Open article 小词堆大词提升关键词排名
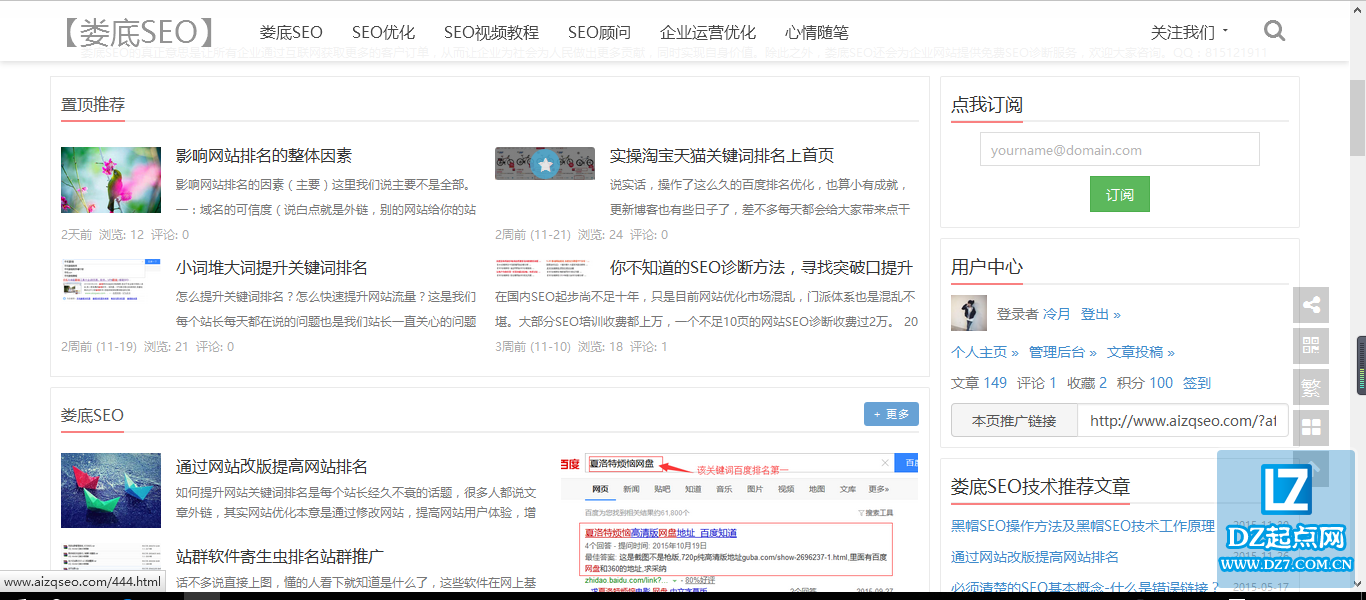The height and width of the screenshot is (600, 1366). [x=272, y=268]
